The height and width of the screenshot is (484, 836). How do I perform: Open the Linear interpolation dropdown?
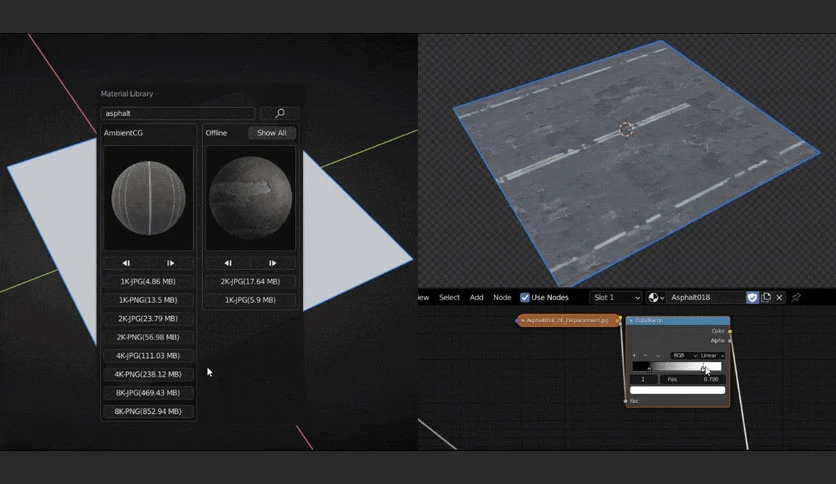[712, 356]
